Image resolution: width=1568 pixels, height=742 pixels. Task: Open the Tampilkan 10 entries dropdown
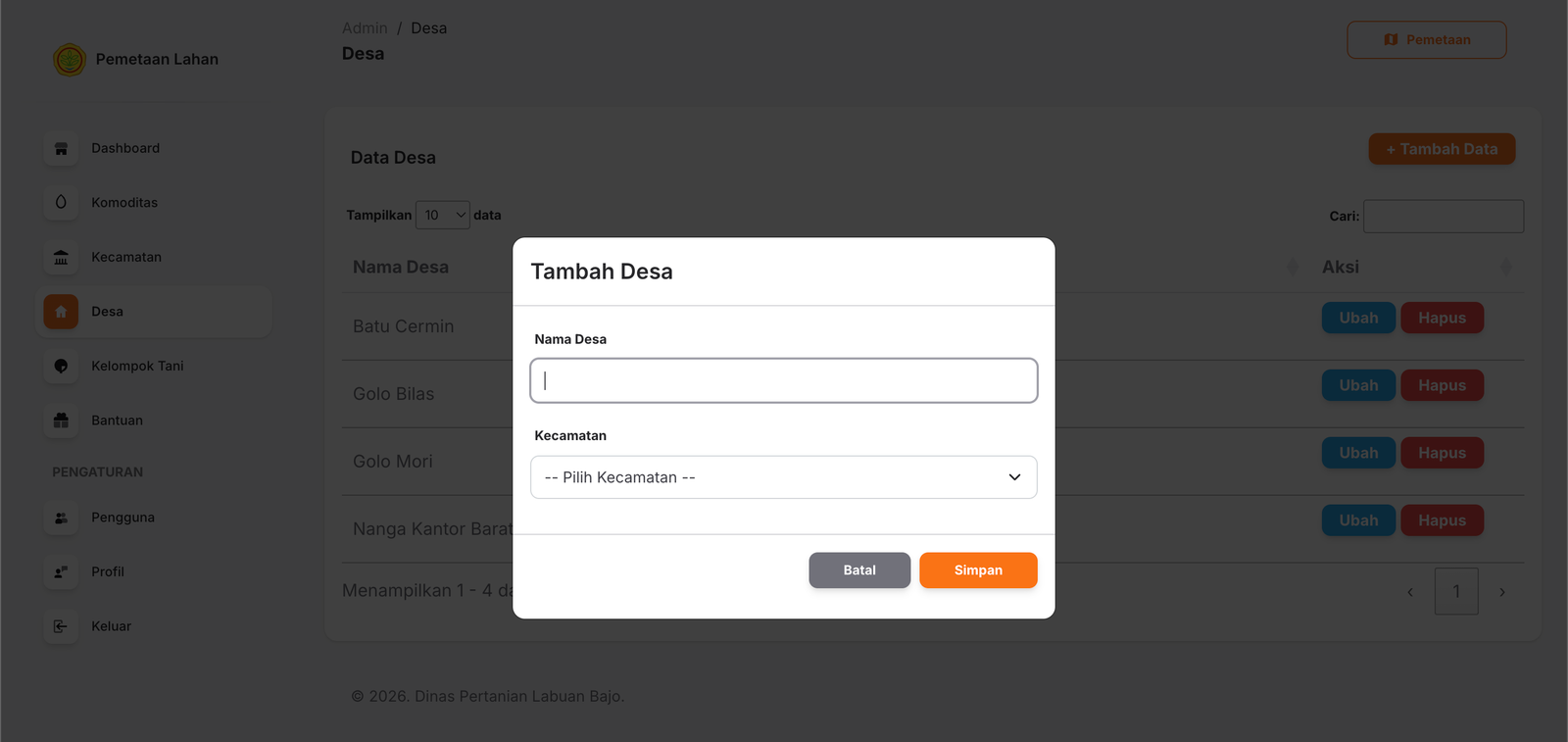(443, 215)
